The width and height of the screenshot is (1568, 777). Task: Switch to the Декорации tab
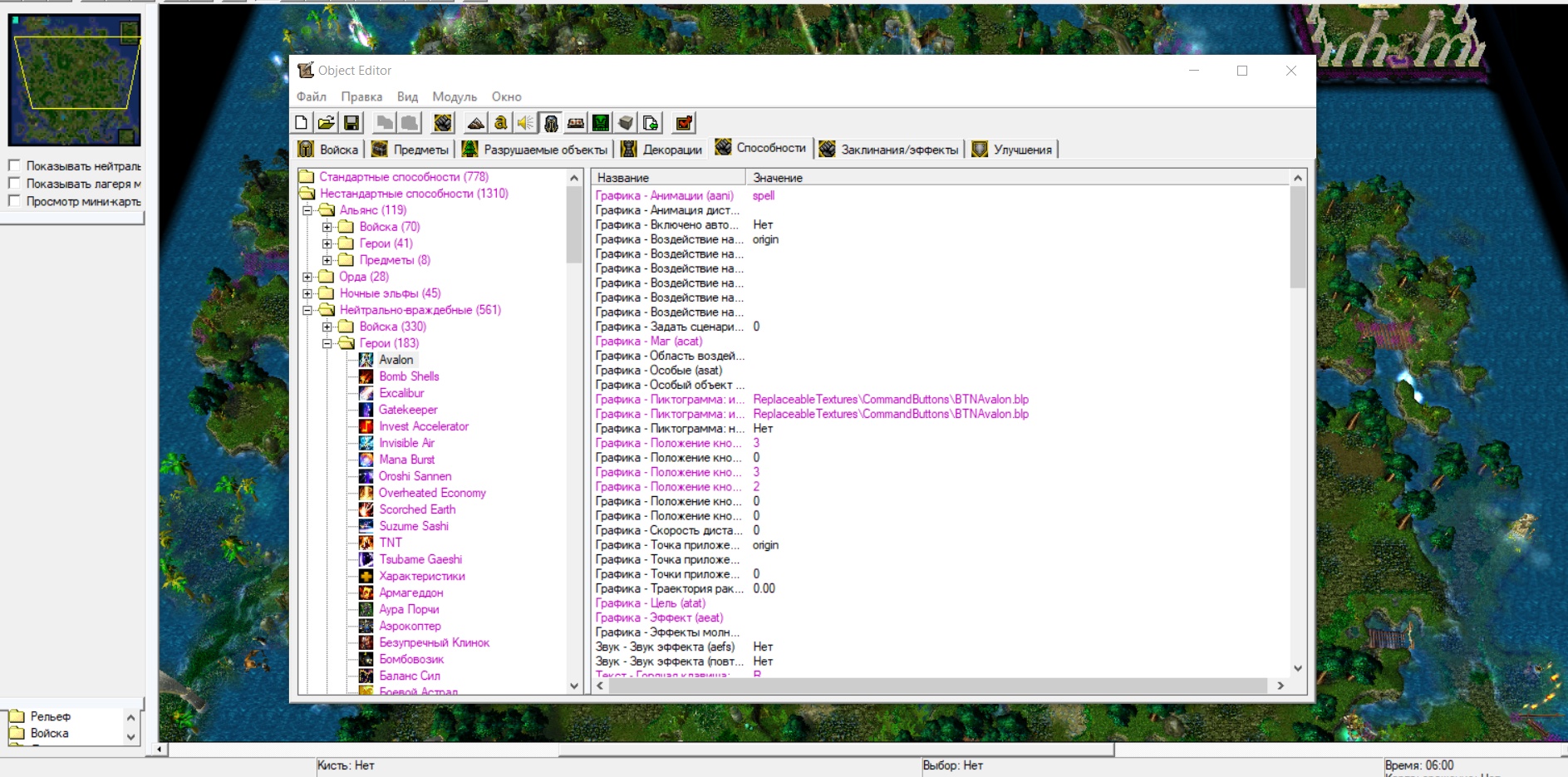662,150
